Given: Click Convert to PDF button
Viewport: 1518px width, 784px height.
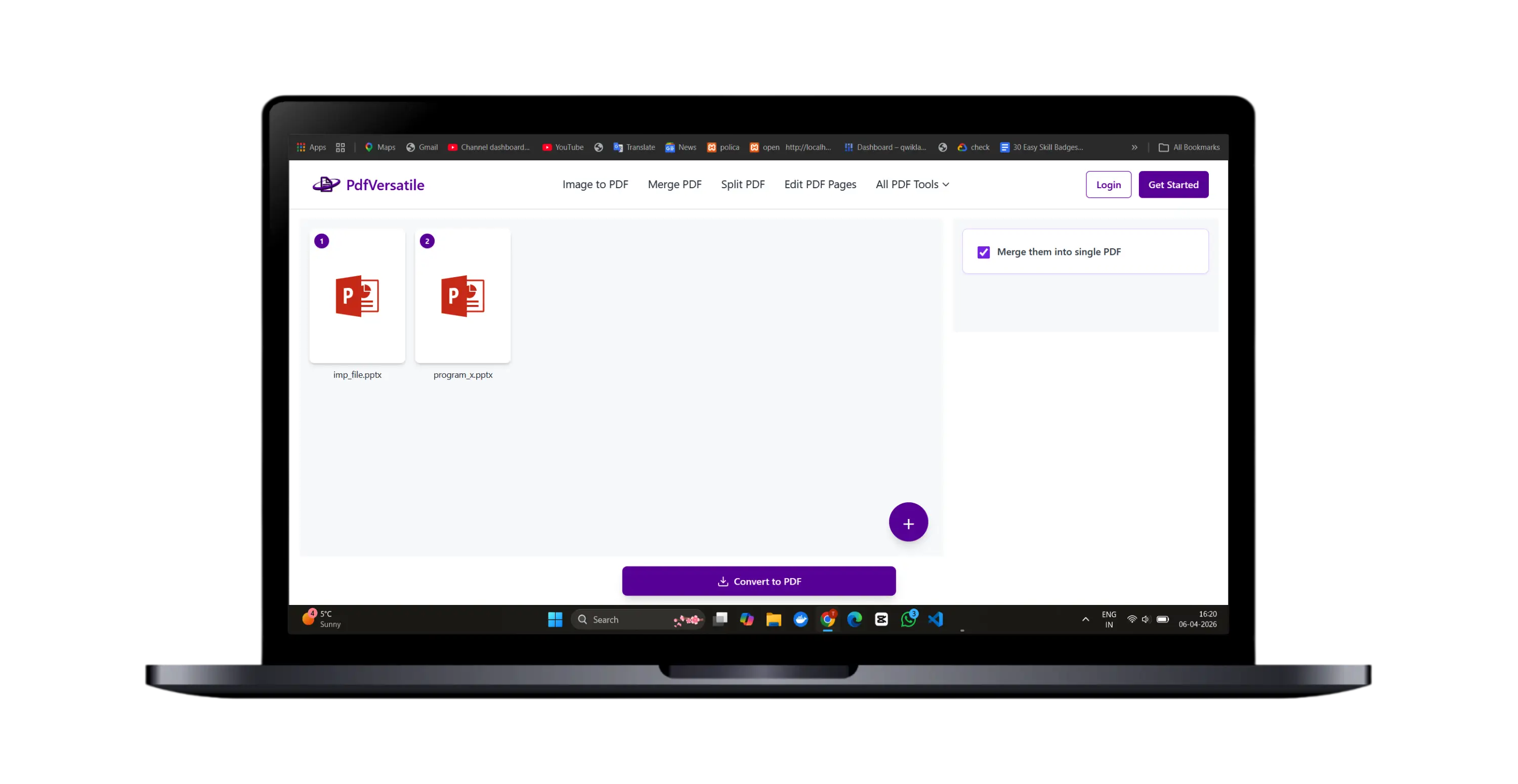Looking at the screenshot, I should (758, 581).
